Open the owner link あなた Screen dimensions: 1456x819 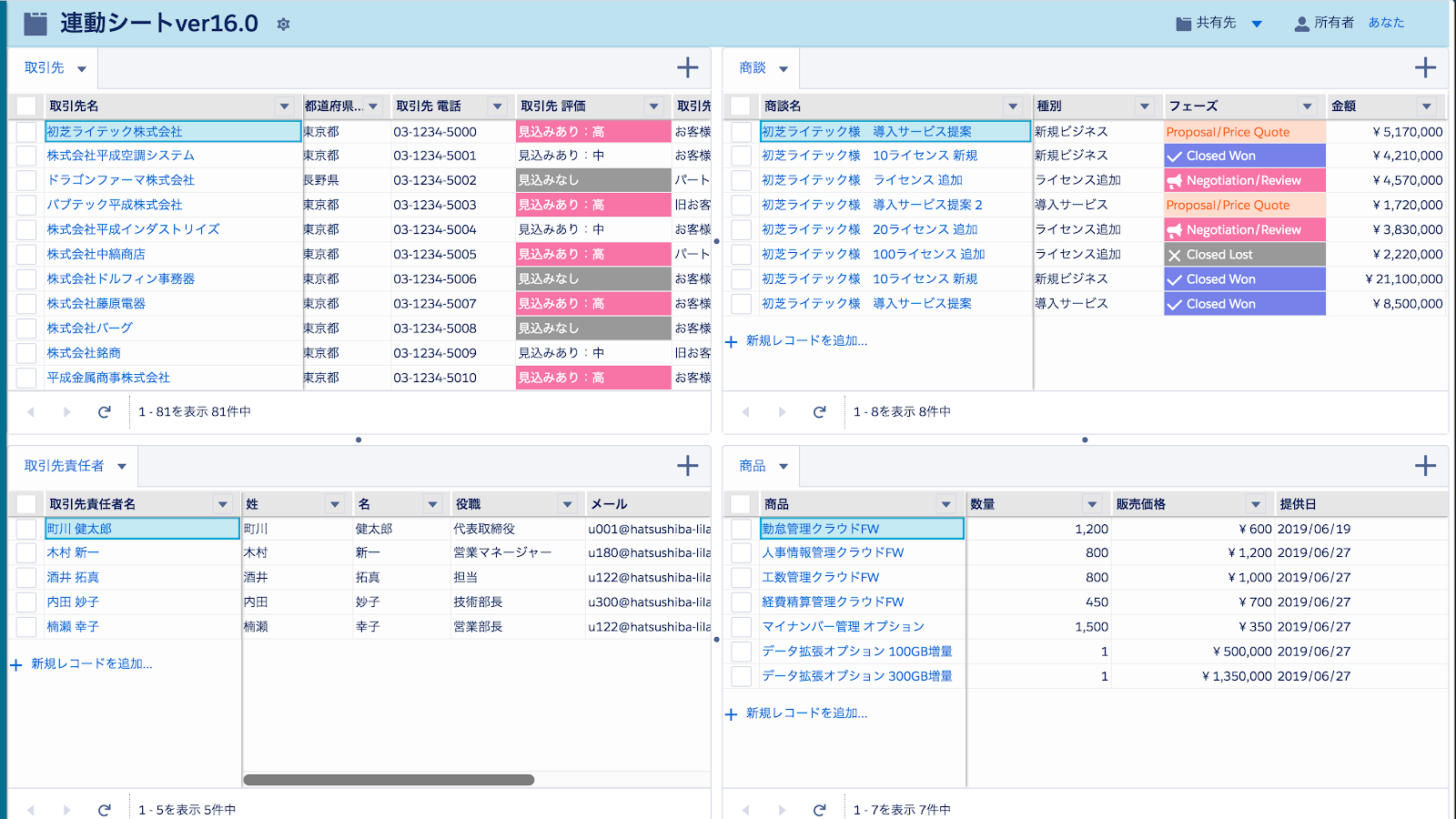point(1385,25)
